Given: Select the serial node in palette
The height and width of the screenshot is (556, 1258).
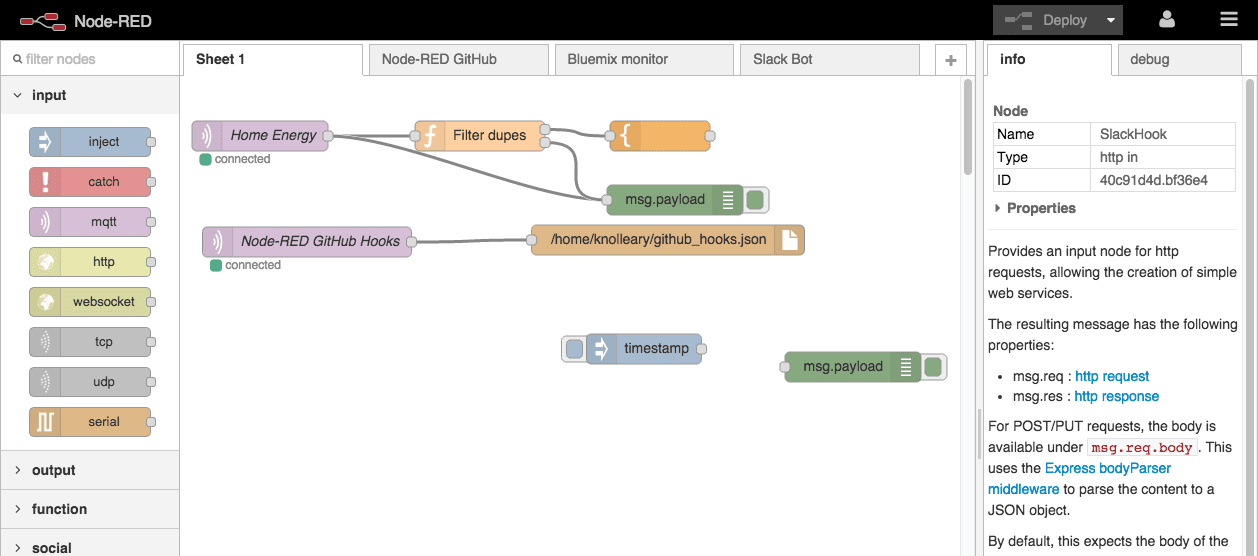Looking at the screenshot, I should 90,422.
